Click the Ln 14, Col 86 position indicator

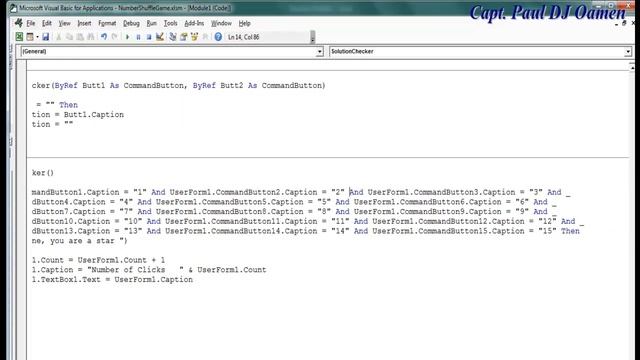pyautogui.click(x=244, y=37)
